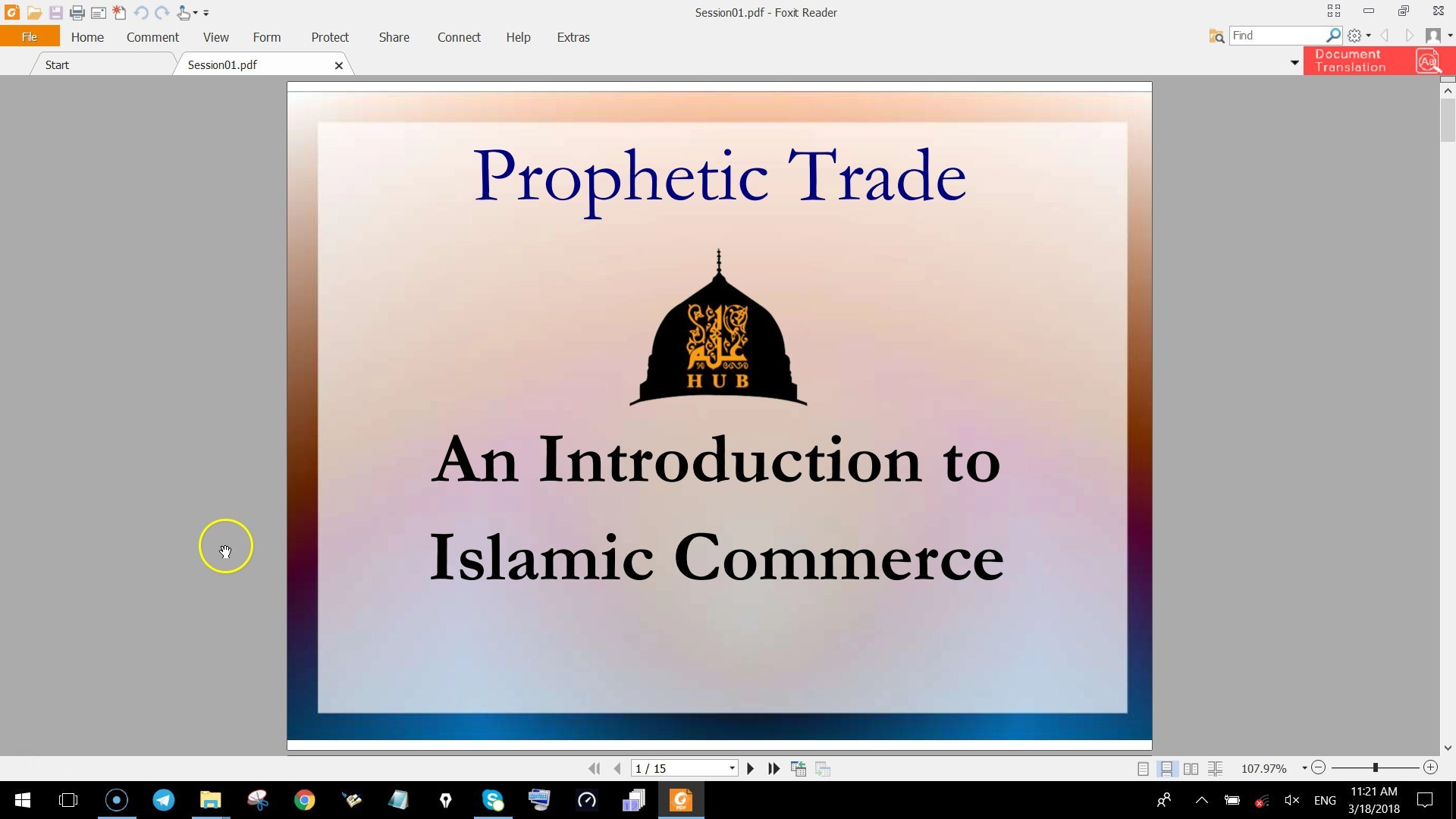Jump to last page button
1456x819 pixels.
773,768
